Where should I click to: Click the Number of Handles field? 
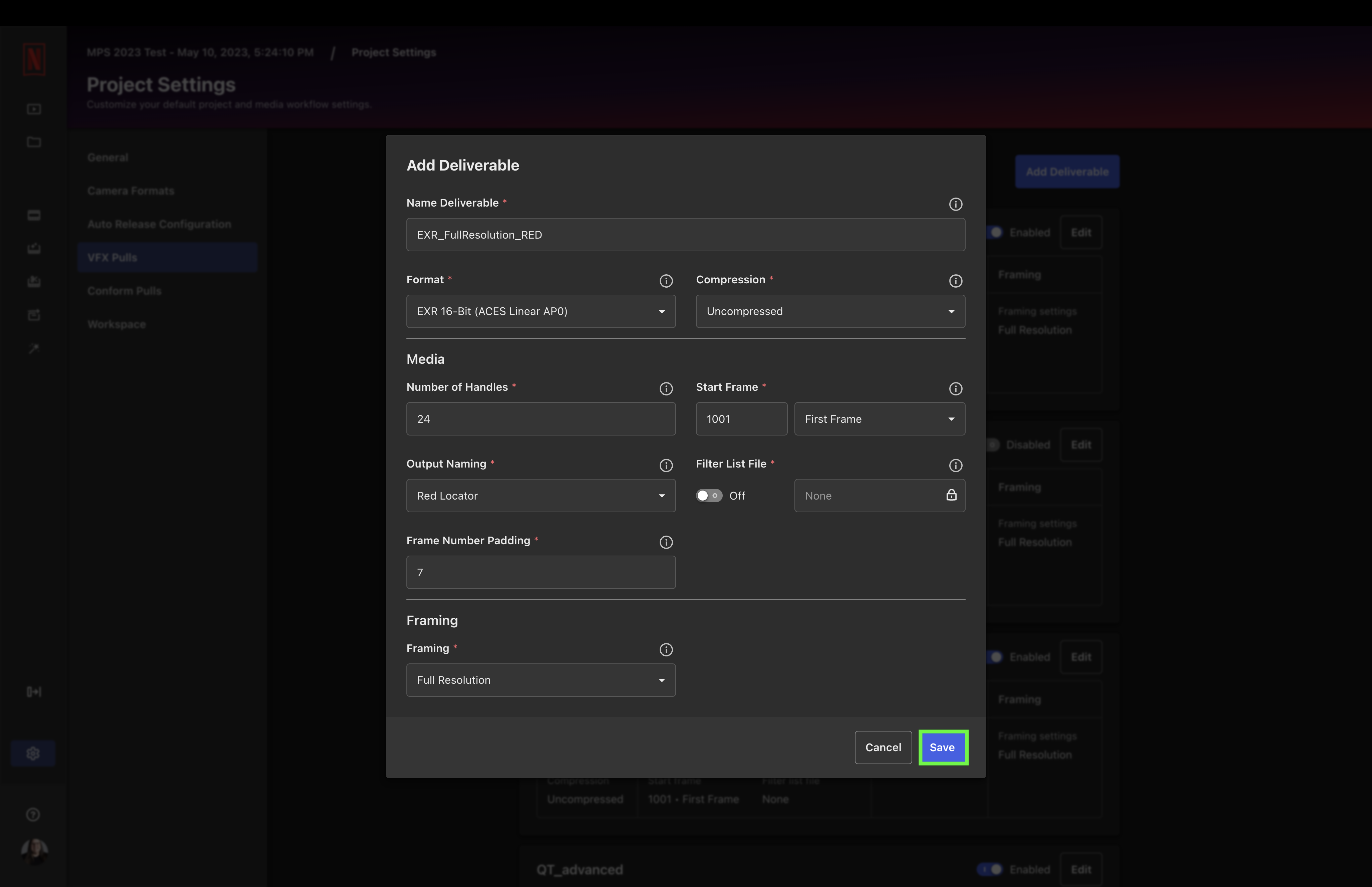coord(541,419)
